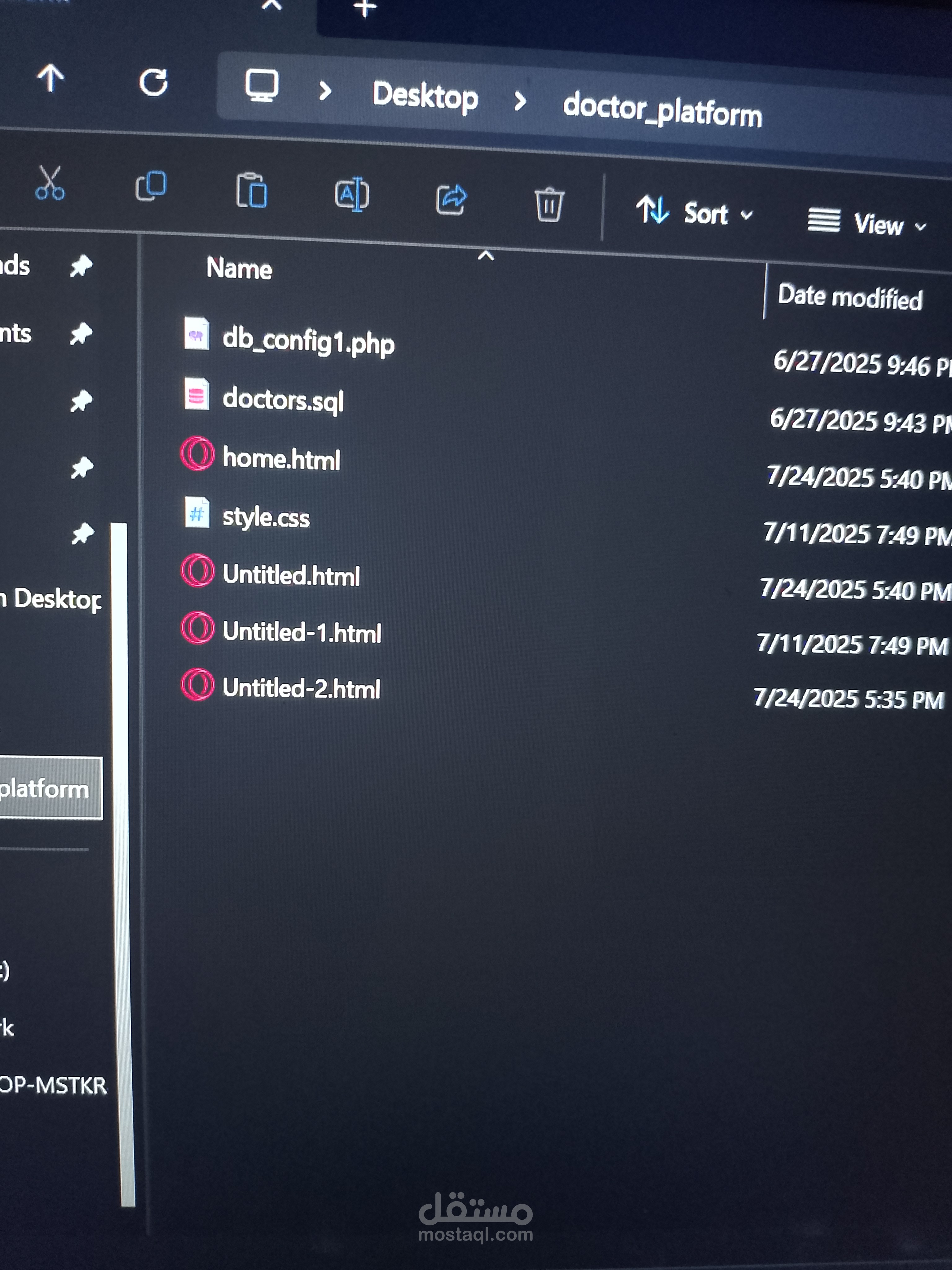
Task: Click the Up arrow navigation button
Action: (51, 78)
